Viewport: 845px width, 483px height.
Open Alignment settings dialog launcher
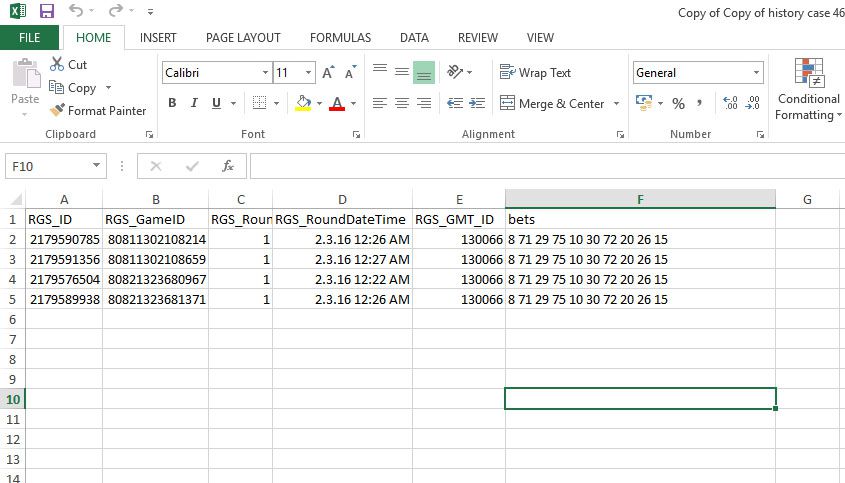click(x=620, y=135)
